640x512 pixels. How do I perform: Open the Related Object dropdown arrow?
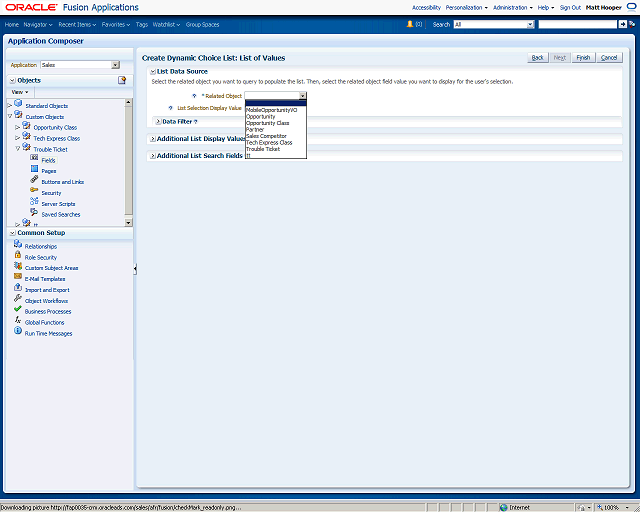point(302,96)
